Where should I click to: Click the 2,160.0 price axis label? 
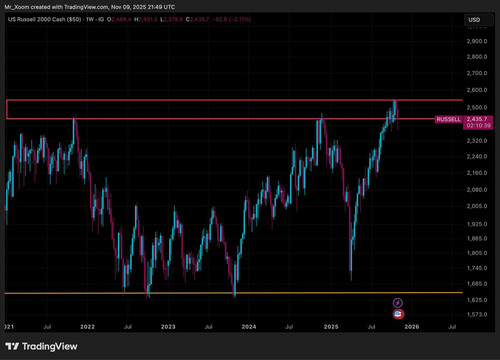(477, 173)
